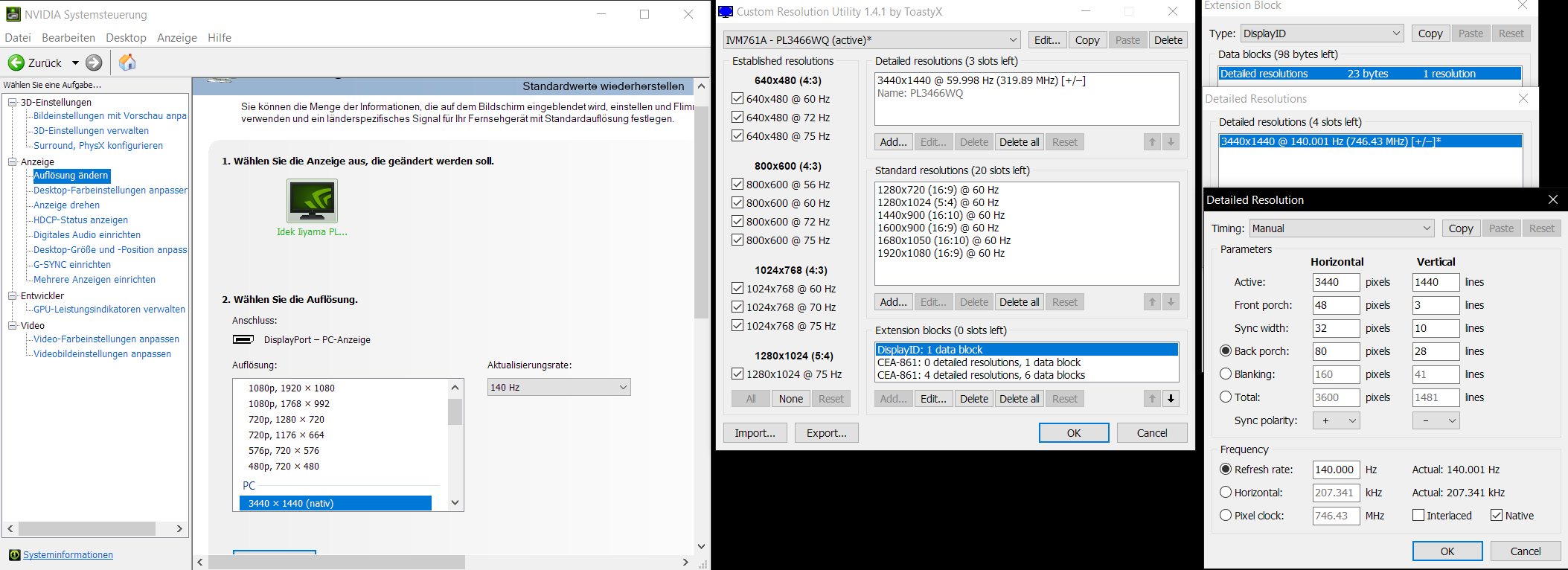The image size is (1568, 570).
Task: Select the Horizontal frequency radio button
Action: click(1226, 493)
